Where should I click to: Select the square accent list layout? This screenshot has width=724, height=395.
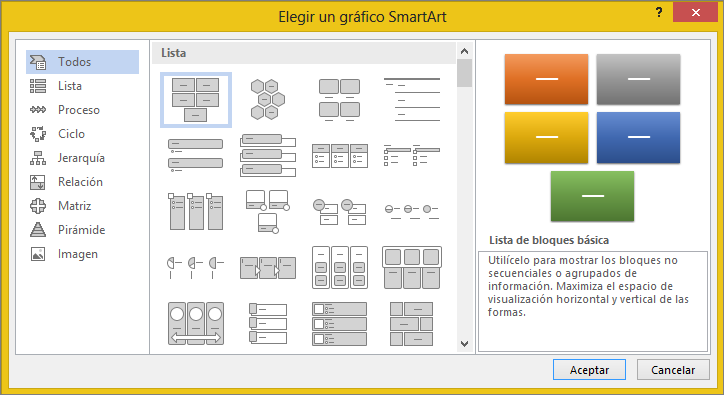coord(412,156)
